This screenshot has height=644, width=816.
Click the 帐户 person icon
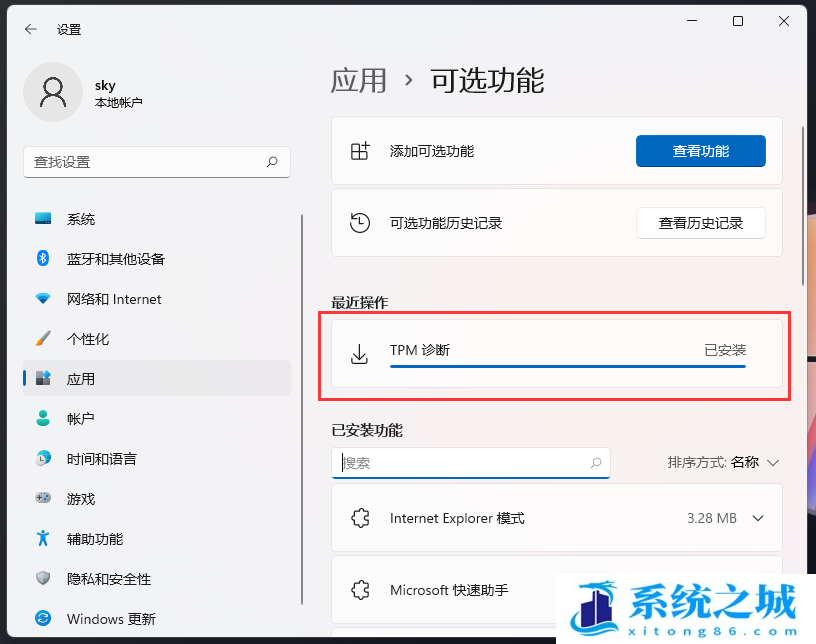[x=43, y=419]
